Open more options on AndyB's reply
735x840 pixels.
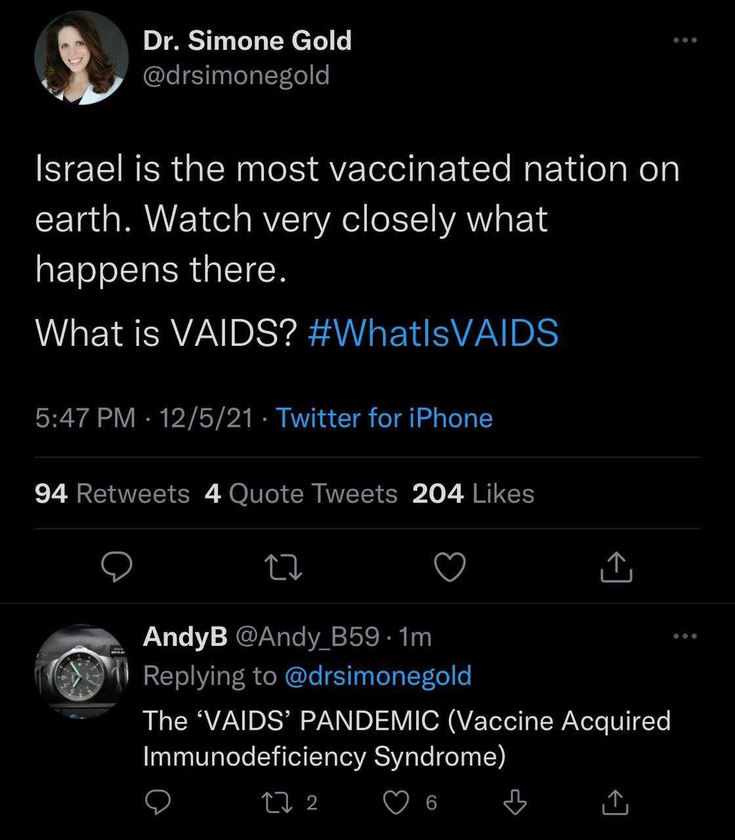coord(685,636)
